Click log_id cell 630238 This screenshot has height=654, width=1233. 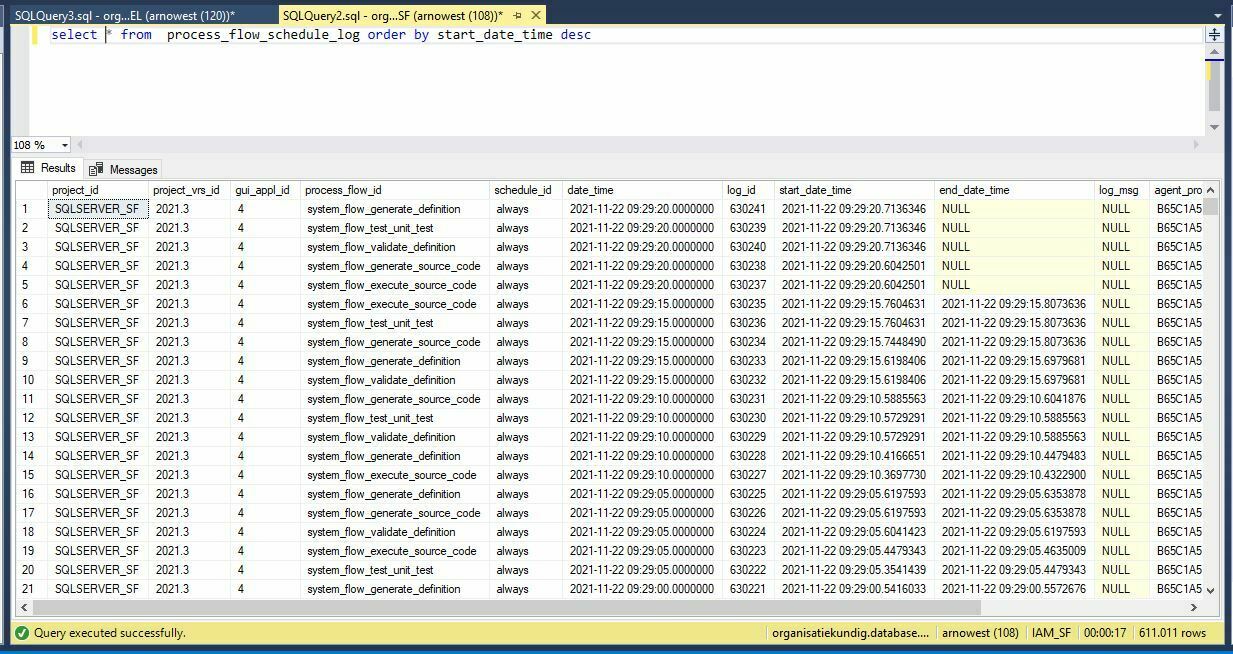coord(749,266)
